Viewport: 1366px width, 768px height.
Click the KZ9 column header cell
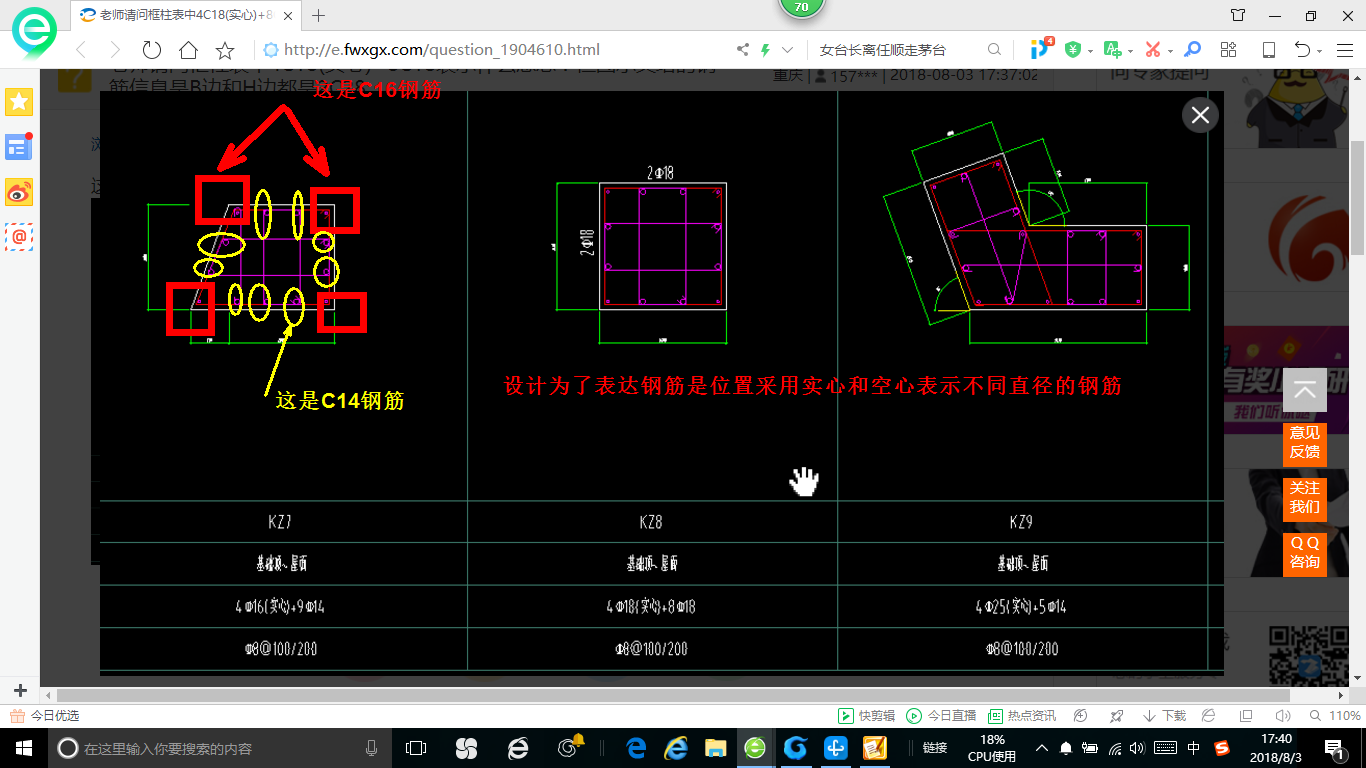pos(1021,522)
